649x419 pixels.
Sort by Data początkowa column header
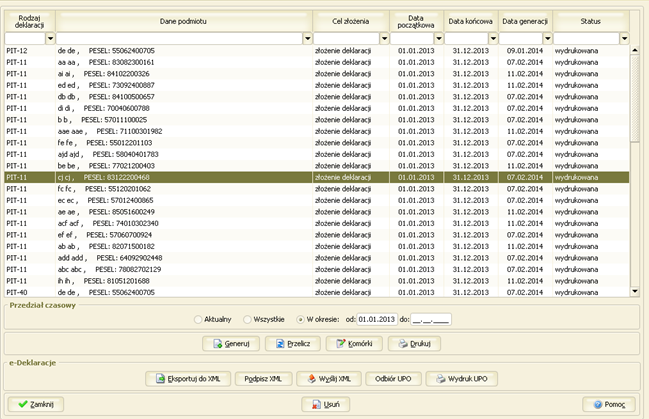click(x=416, y=22)
